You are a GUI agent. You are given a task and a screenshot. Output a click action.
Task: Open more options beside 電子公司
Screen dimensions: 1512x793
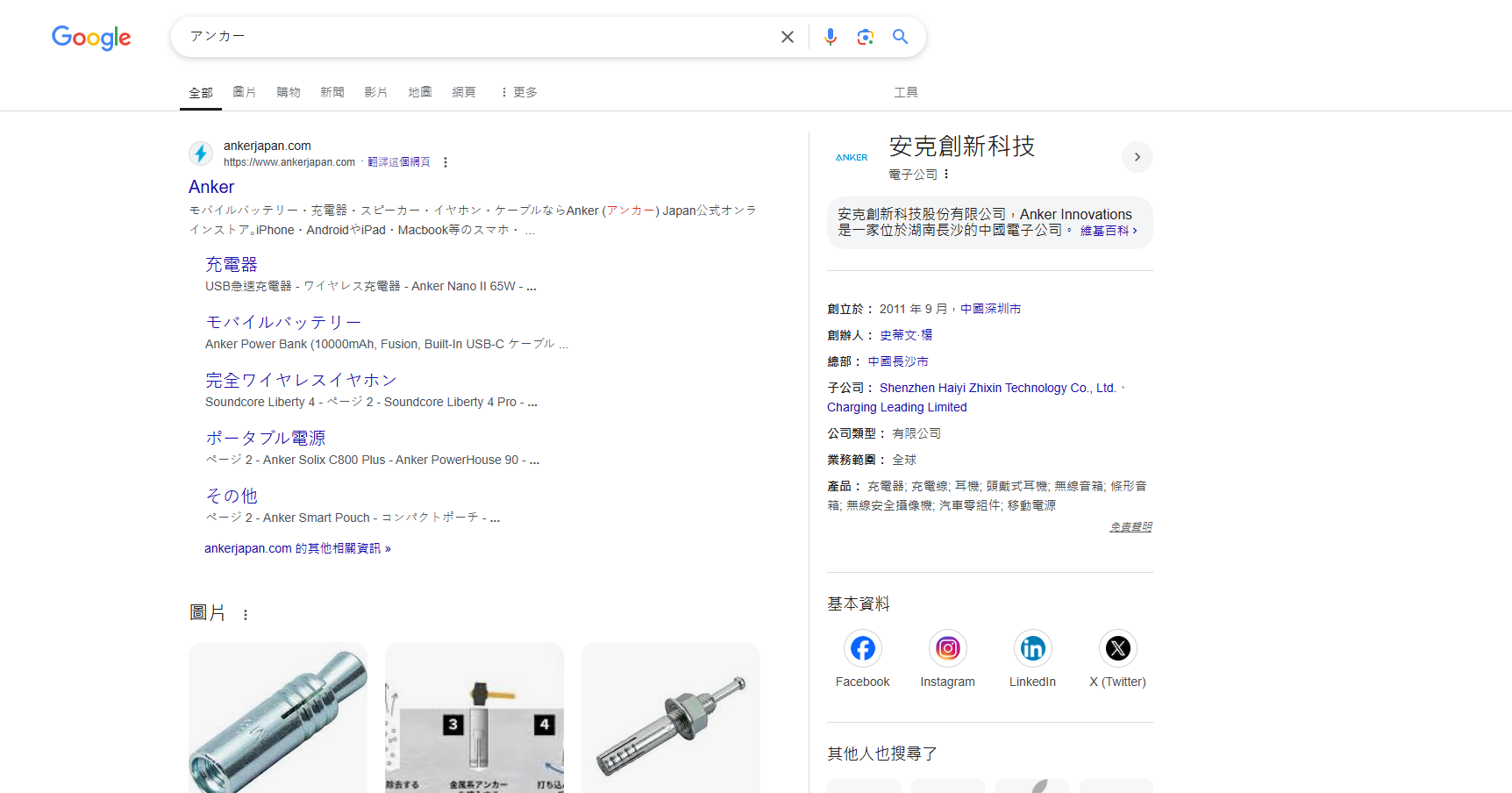[x=946, y=175]
